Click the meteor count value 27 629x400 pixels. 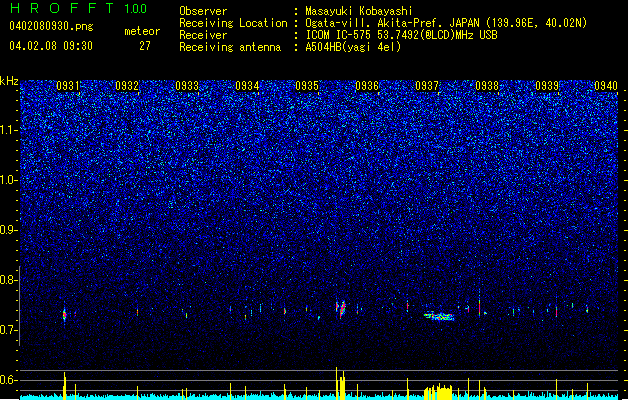(x=145, y=46)
